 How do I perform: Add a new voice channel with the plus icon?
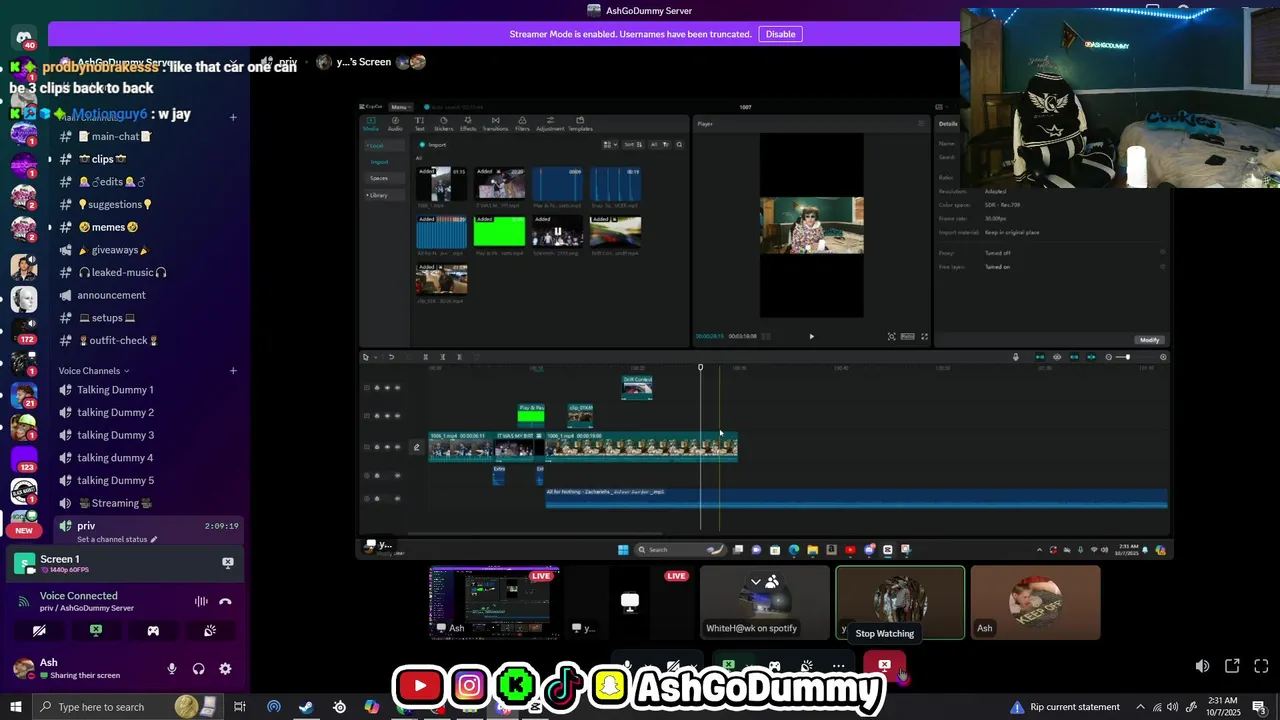pos(233,371)
